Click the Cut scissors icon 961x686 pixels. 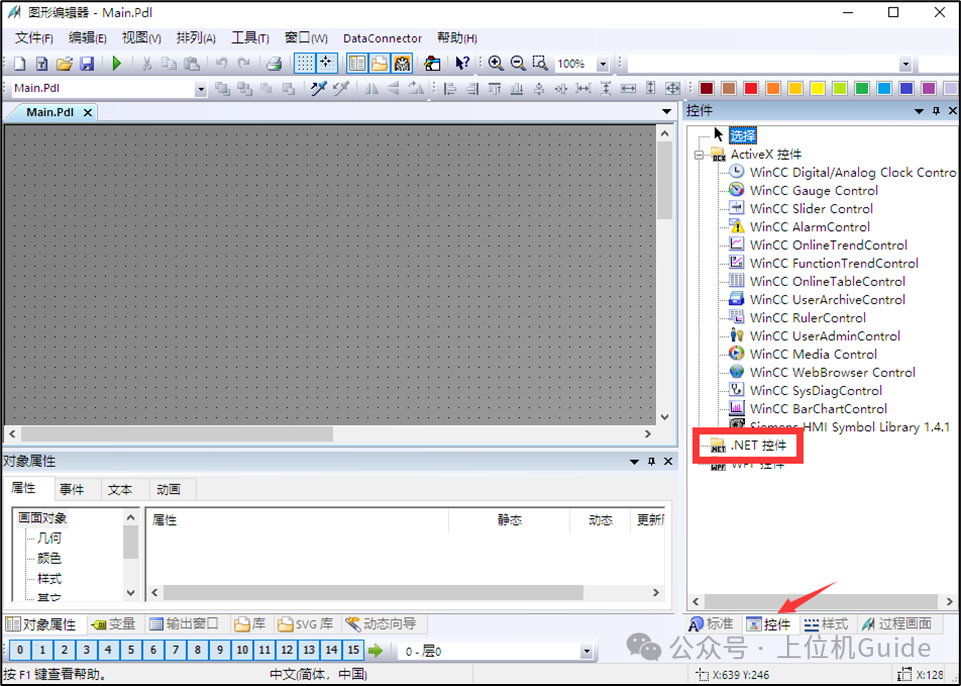point(146,63)
